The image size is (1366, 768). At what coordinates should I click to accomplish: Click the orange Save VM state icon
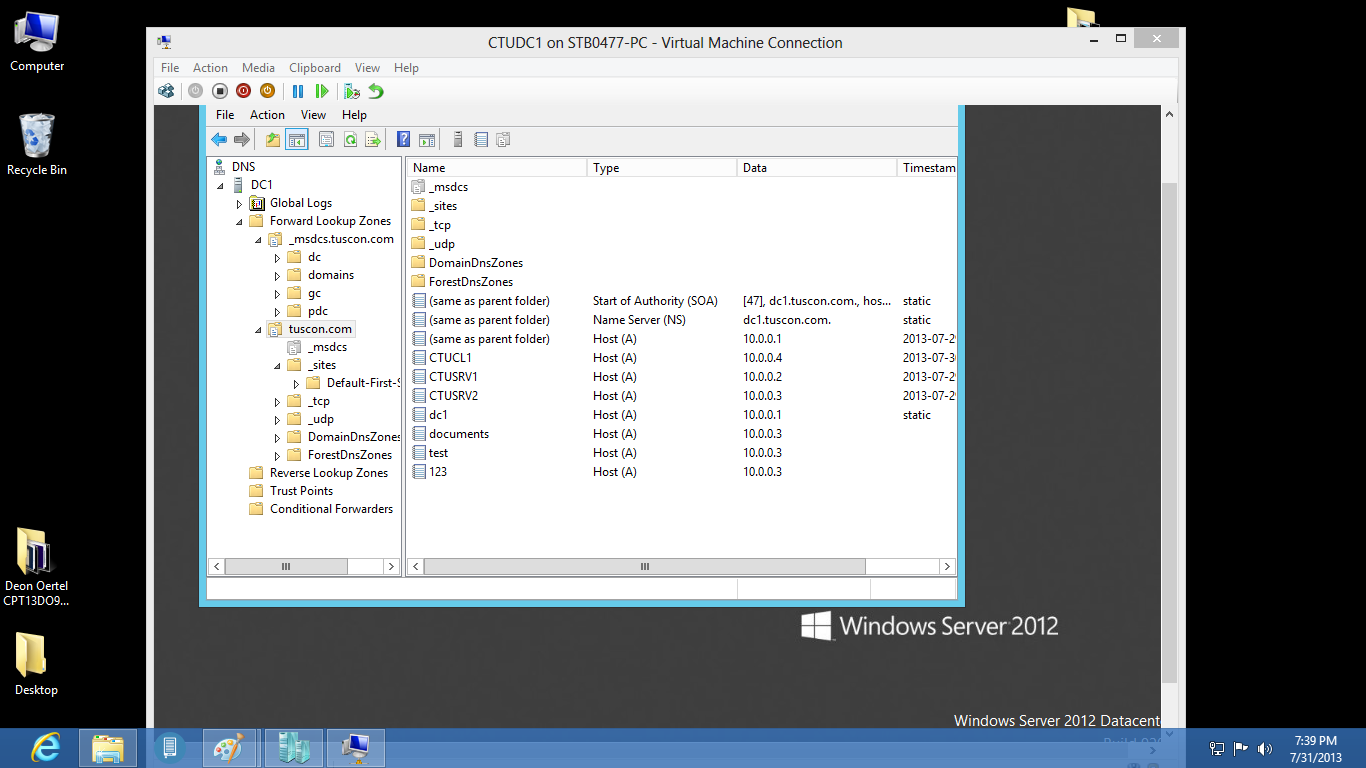coord(267,91)
